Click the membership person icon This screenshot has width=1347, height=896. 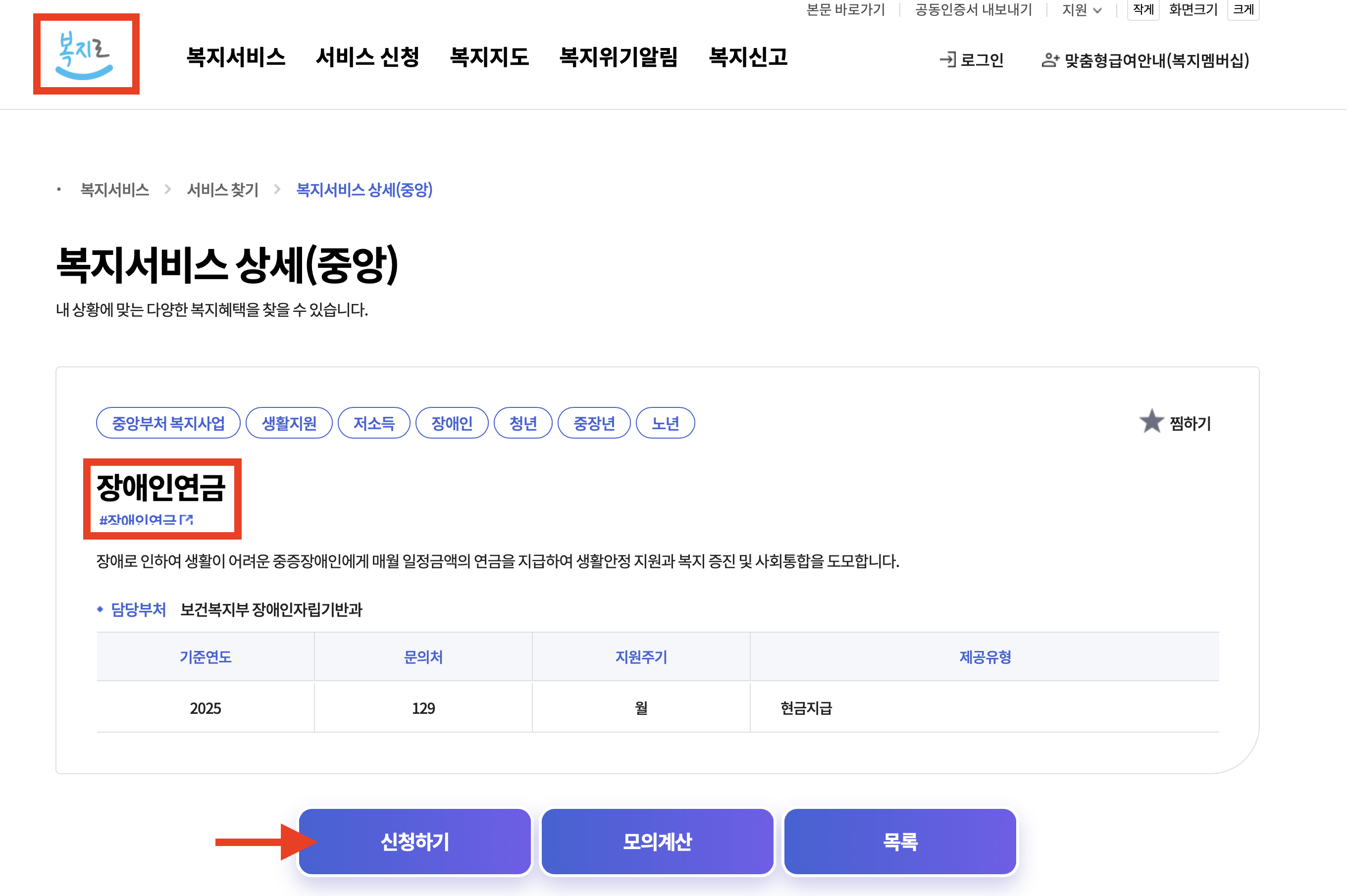(1049, 59)
